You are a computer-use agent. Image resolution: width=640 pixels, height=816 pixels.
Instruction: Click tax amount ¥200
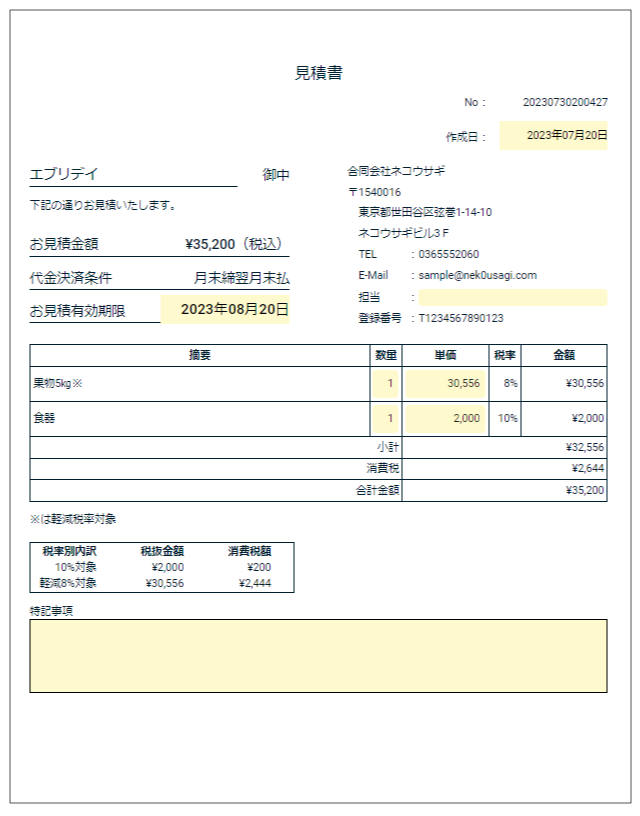pyautogui.click(x=259, y=567)
